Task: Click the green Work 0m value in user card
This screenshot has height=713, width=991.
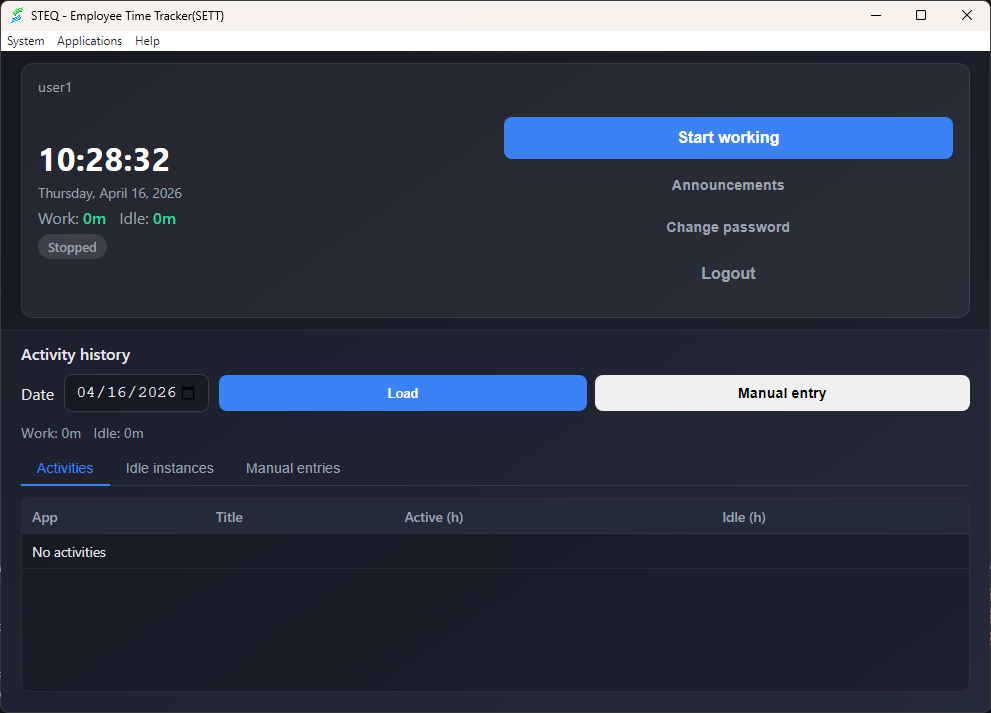Action: 94,219
